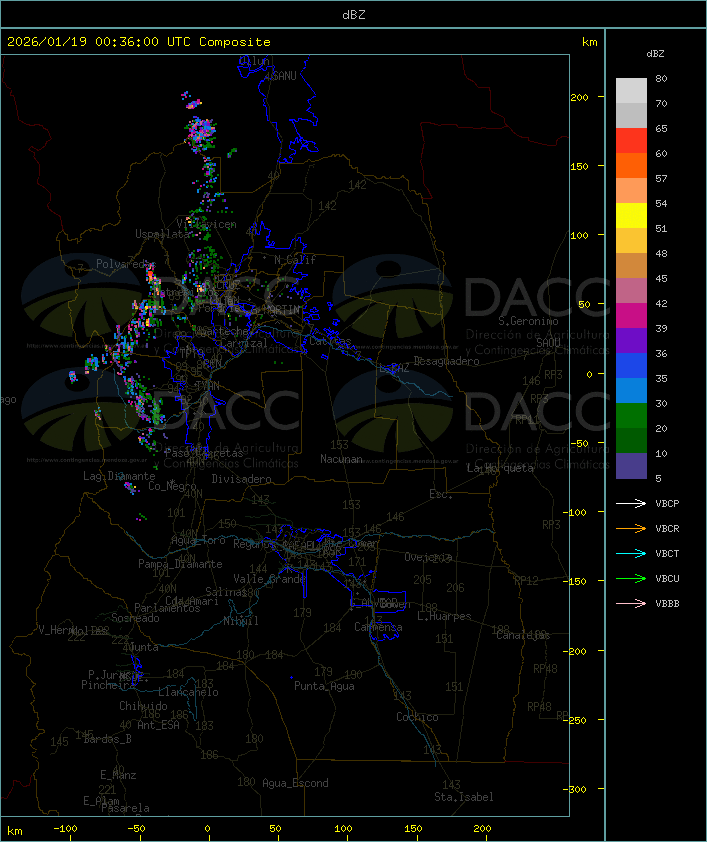Select the red 60-65 dBZ color swatch

[631, 141]
